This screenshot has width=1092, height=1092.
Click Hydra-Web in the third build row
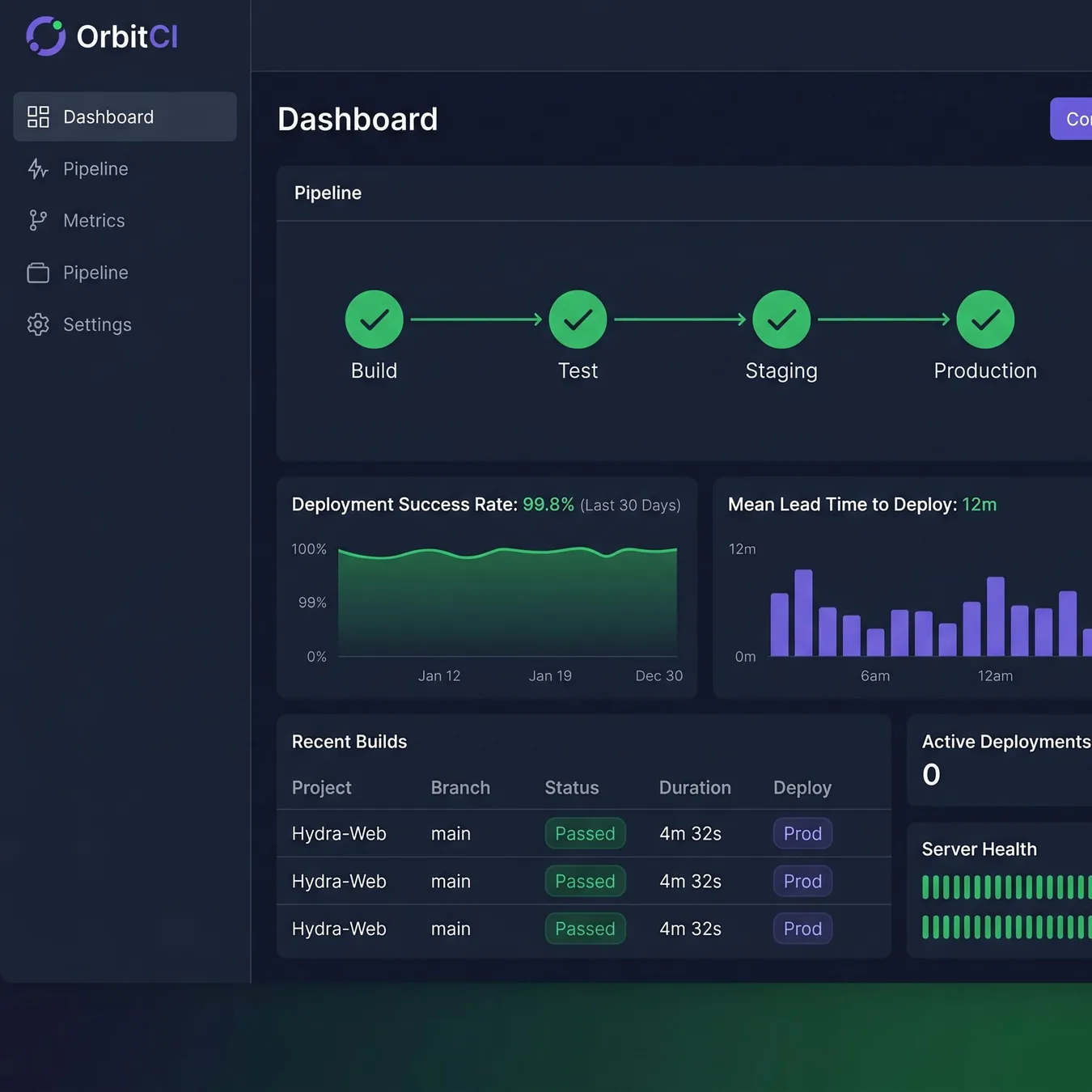point(339,929)
